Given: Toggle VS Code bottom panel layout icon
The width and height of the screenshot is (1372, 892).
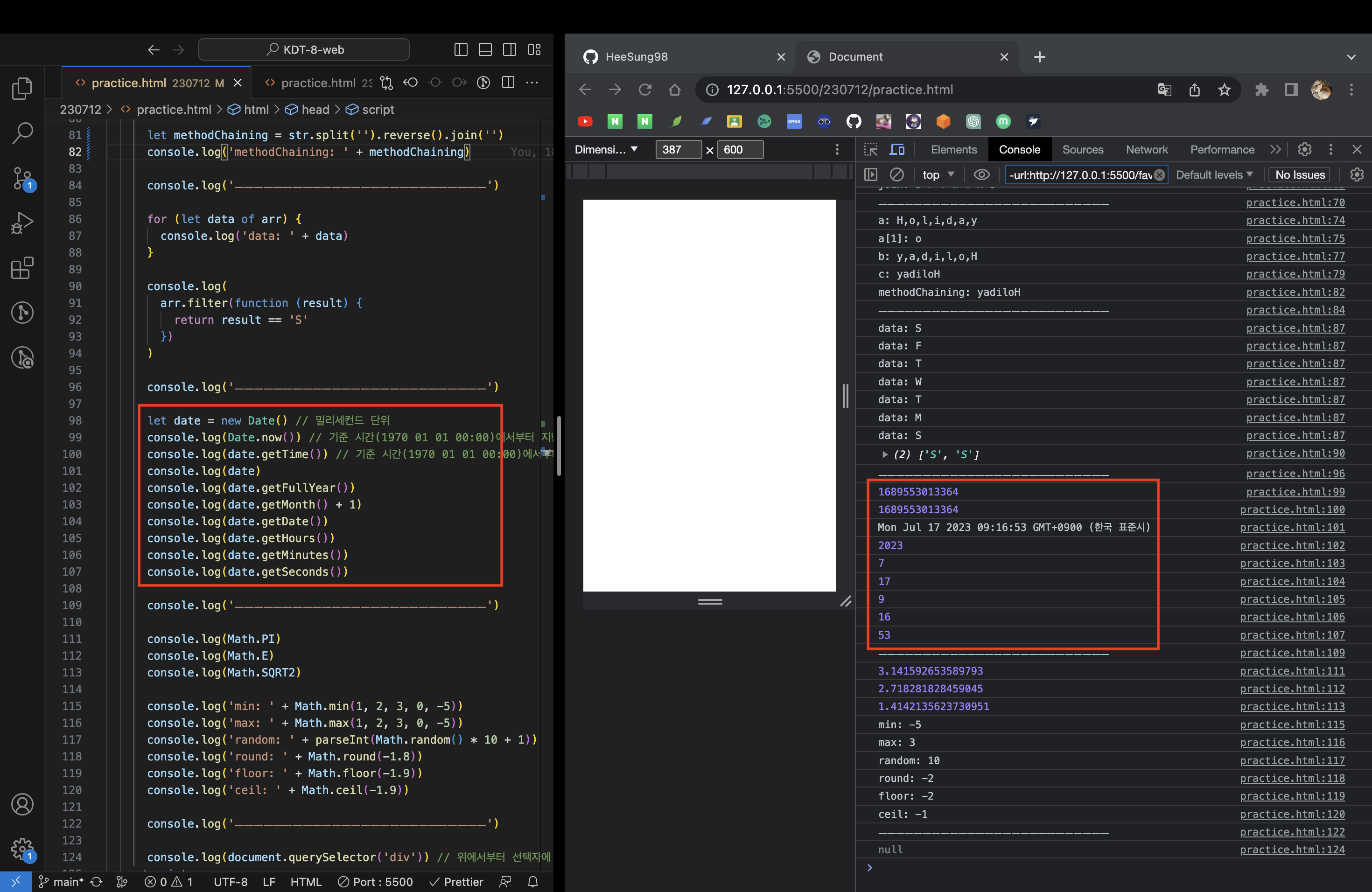Looking at the screenshot, I should pos(485,49).
